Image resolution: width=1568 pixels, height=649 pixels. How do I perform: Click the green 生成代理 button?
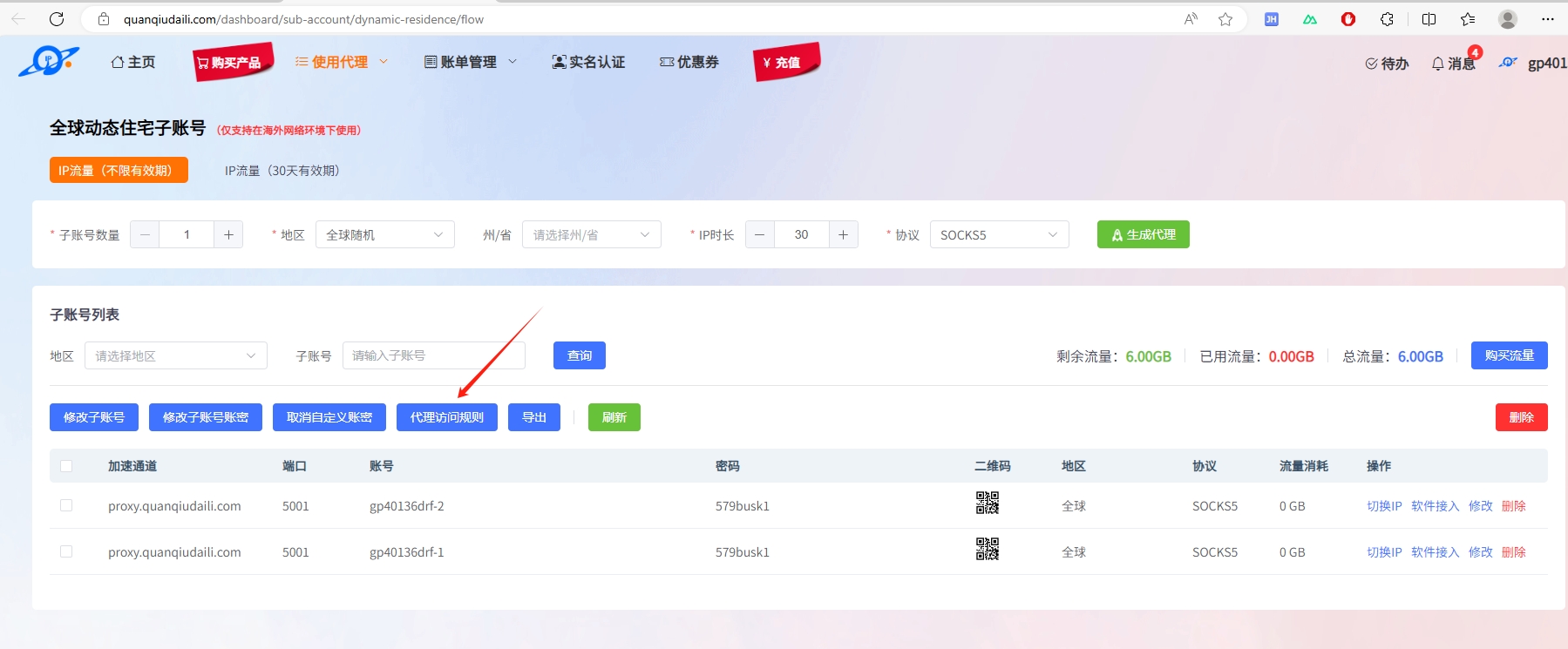1143,234
